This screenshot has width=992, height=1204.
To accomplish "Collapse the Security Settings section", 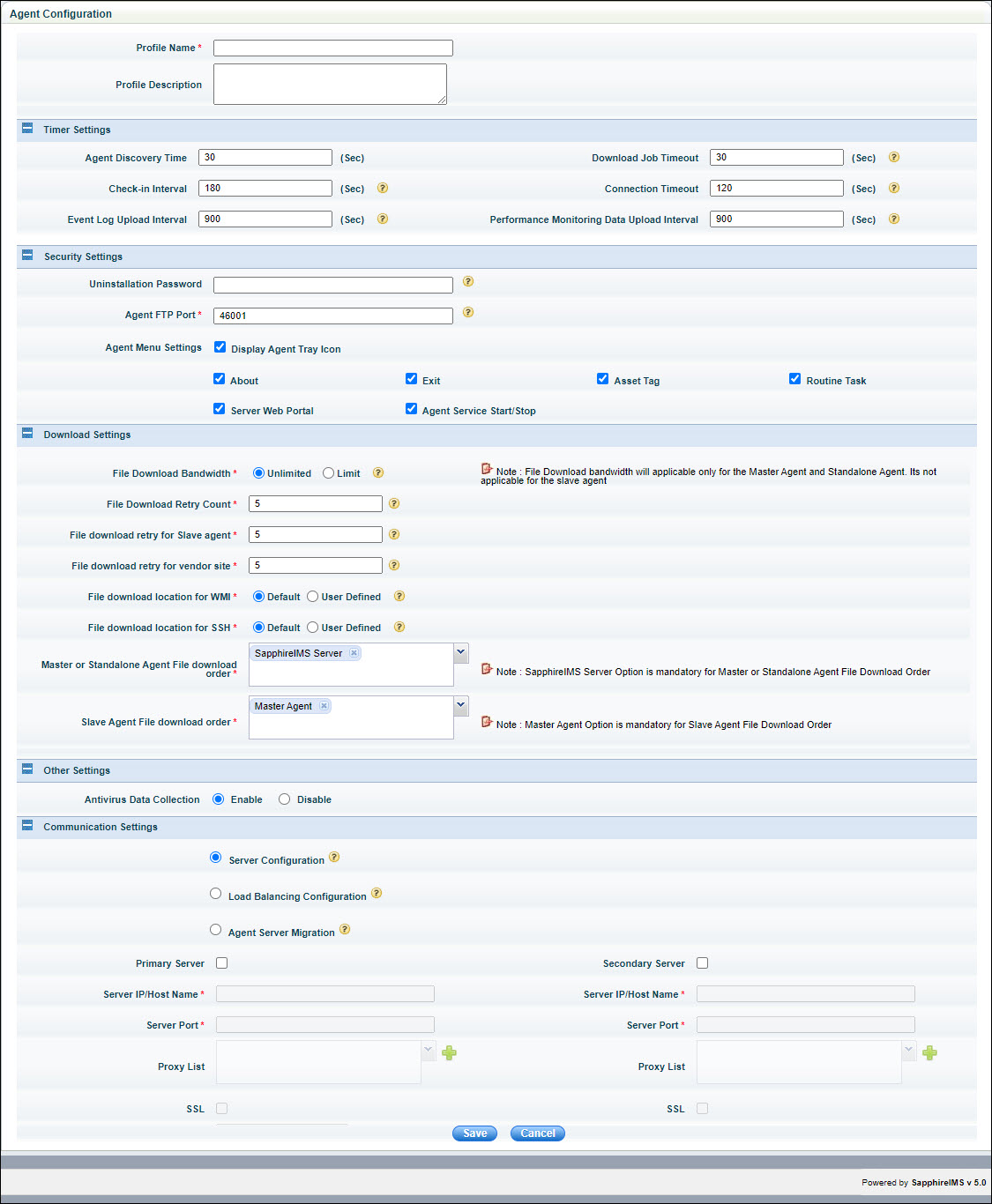I will [27, 256].
